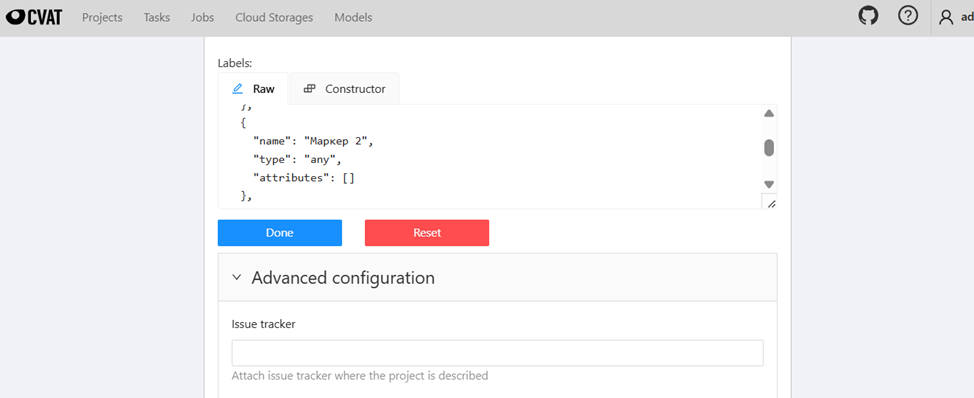
Task: Open the help question mark icon
Action: point(908,16)
